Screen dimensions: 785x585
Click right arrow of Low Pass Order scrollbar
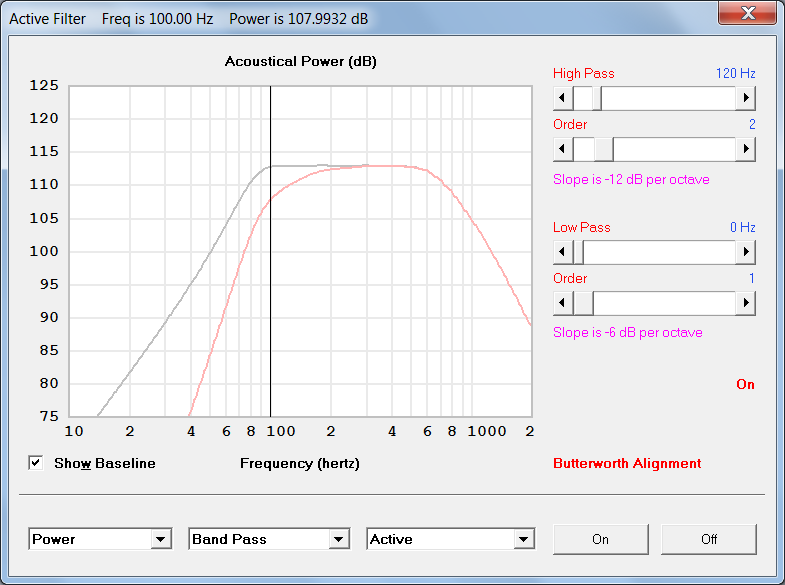(x=746, y=303)
